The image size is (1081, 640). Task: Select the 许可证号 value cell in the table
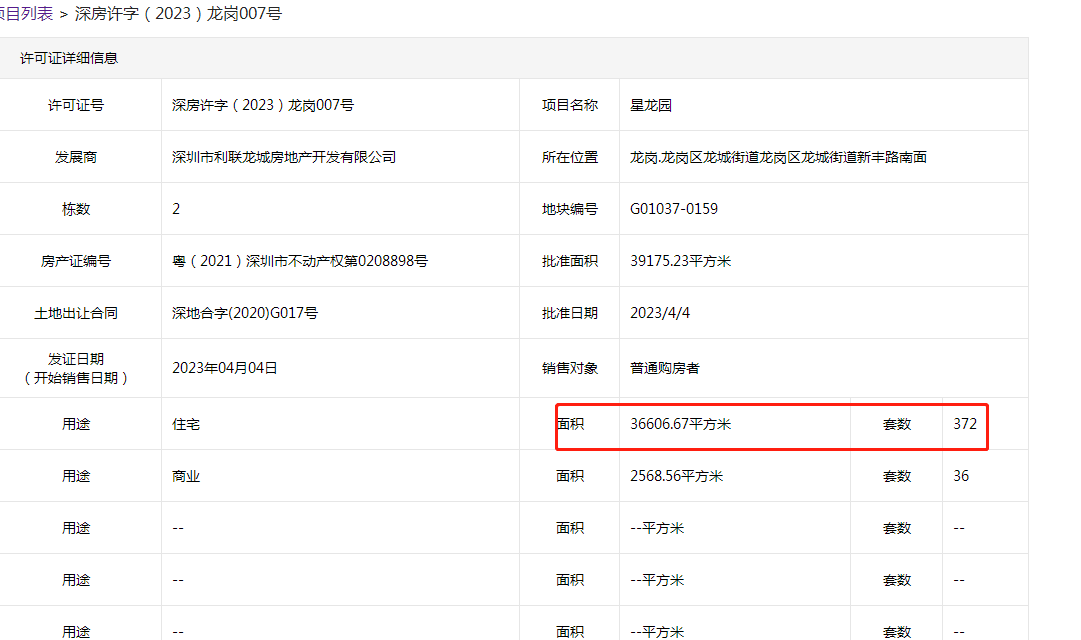click(x=262, y=105)
